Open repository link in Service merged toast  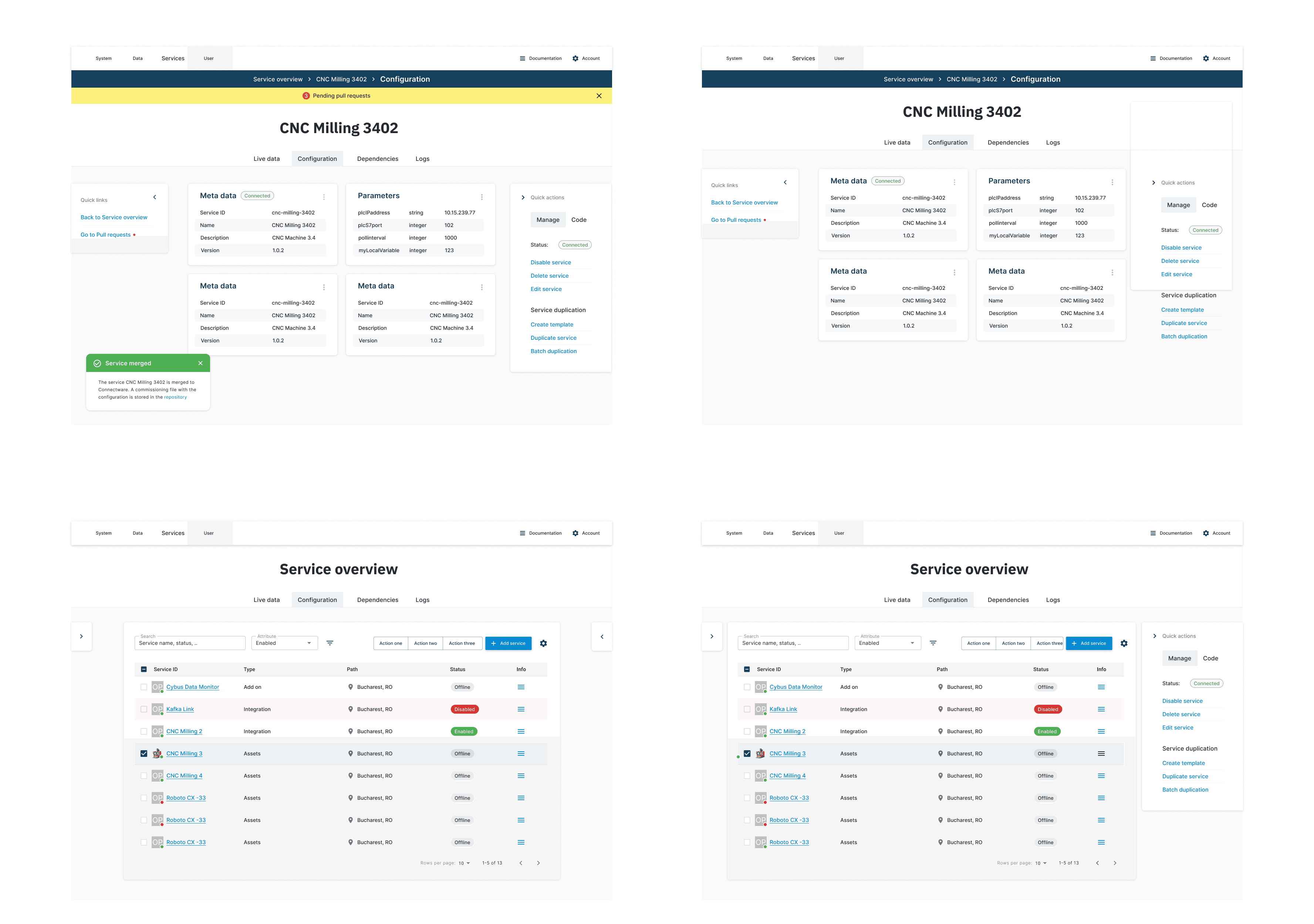pos(175,397)
